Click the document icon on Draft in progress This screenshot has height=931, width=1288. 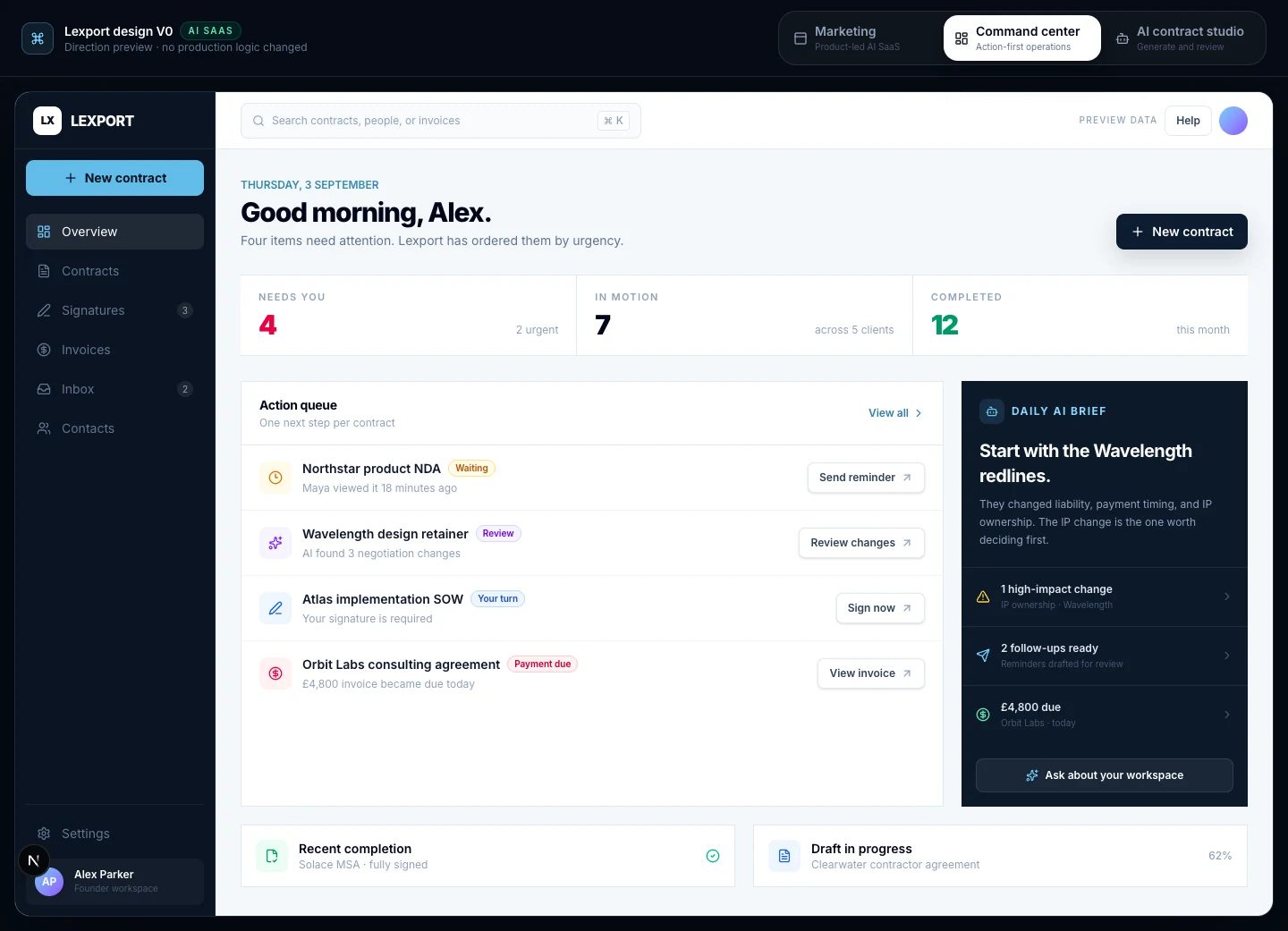(784, 856)
